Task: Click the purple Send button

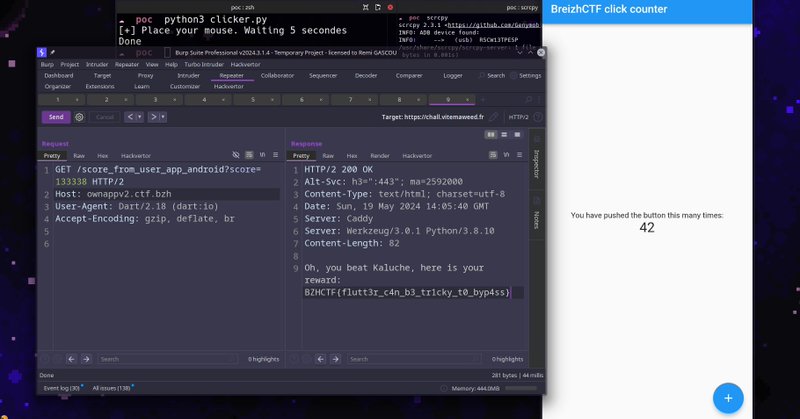Action: (x=56, y=117)
